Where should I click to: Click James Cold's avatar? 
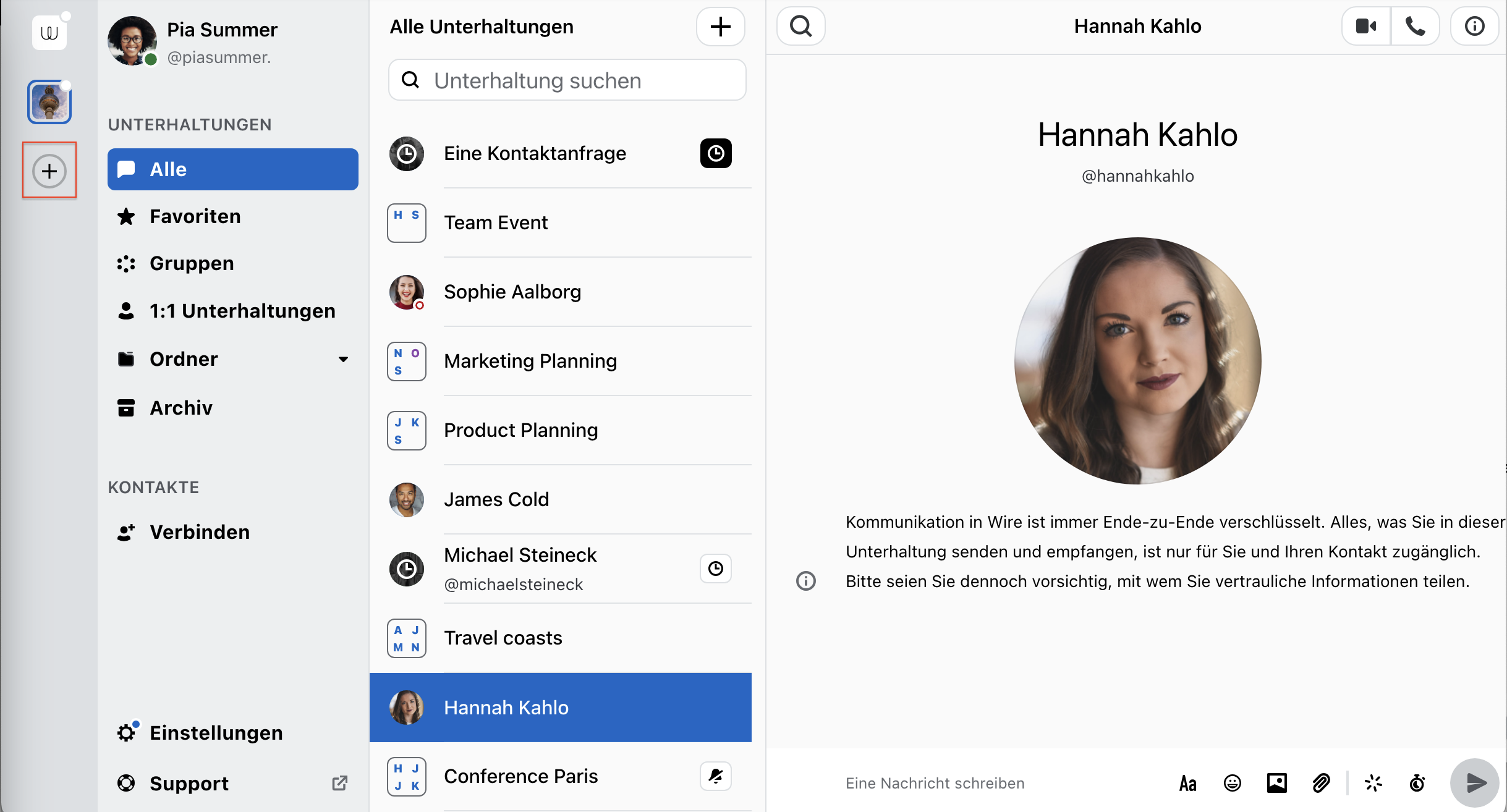[407, 499]
